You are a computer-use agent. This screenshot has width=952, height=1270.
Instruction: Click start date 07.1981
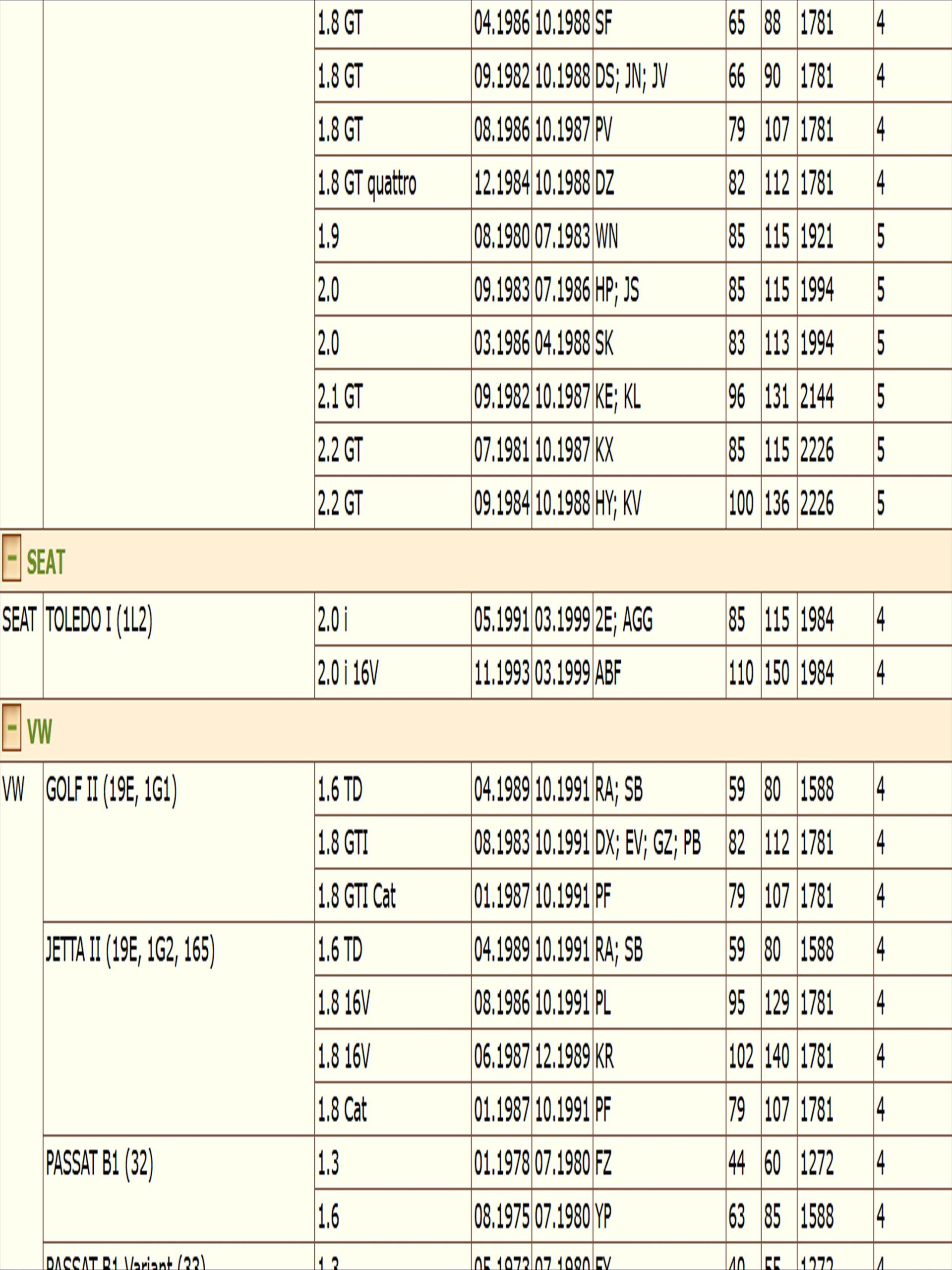tap(502, 449)
